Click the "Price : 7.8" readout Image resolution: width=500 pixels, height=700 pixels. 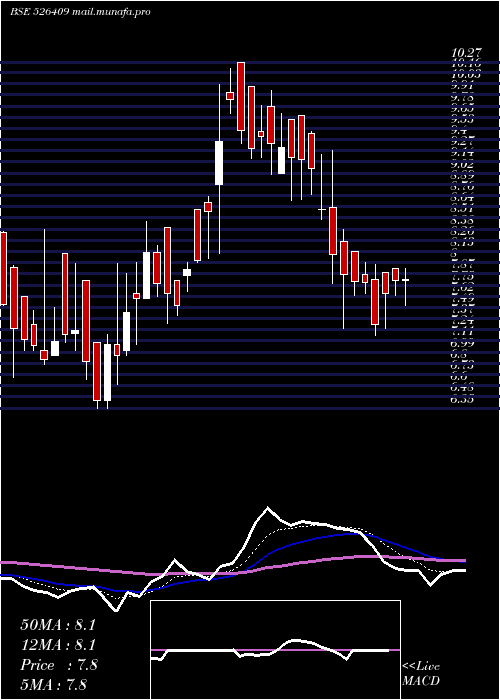[x=59, y=665]
